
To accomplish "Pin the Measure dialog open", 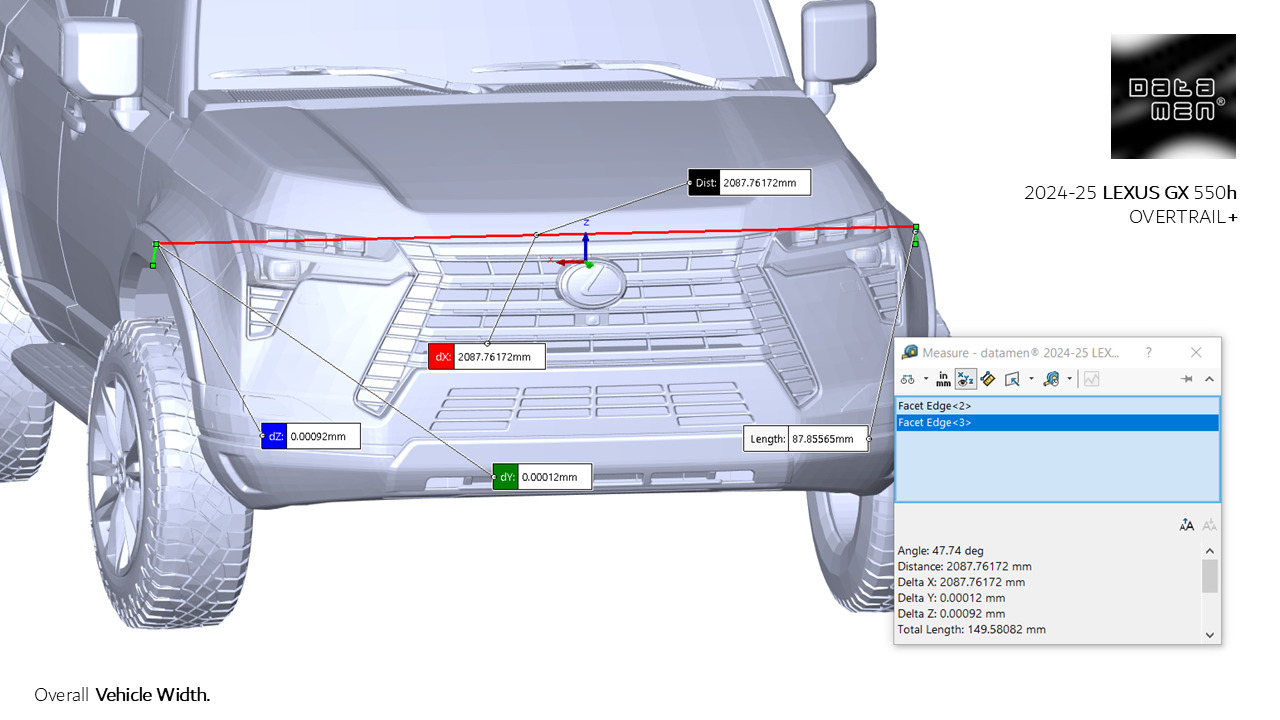I will coord(1187,379).
